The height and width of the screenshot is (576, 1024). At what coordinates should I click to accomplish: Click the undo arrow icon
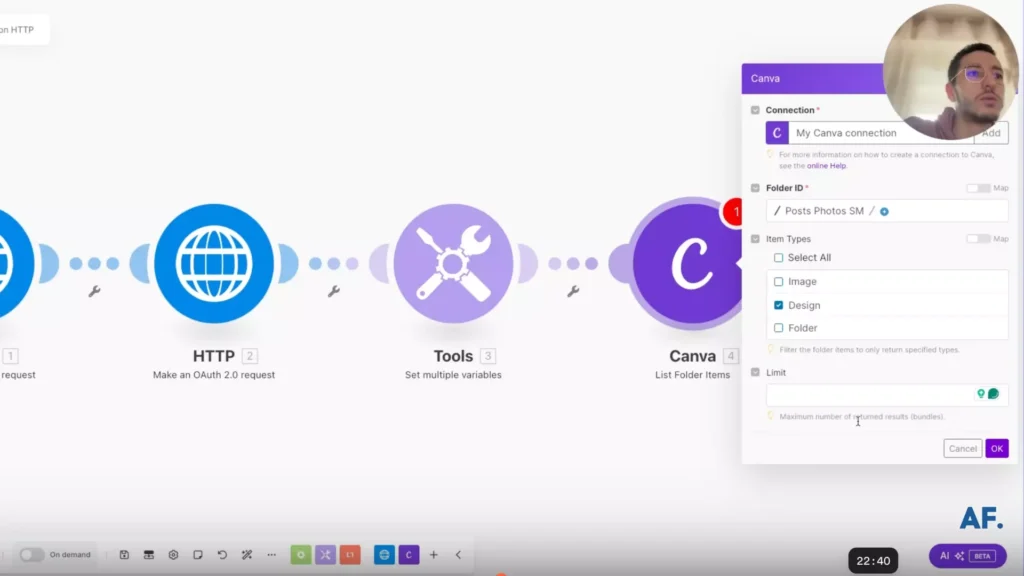pos(222,554)
